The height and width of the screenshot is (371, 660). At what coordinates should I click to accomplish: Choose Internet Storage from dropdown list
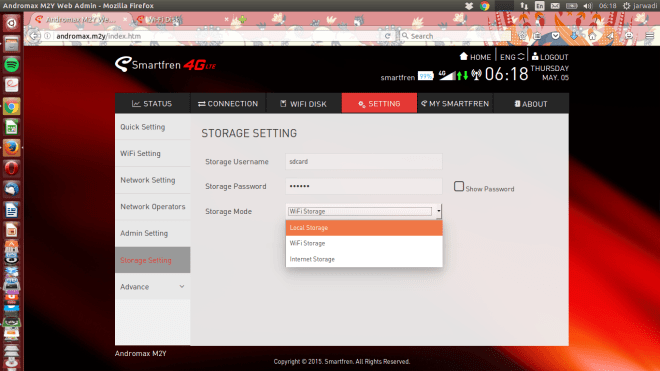pyautogui.click(x=364, y=259)
